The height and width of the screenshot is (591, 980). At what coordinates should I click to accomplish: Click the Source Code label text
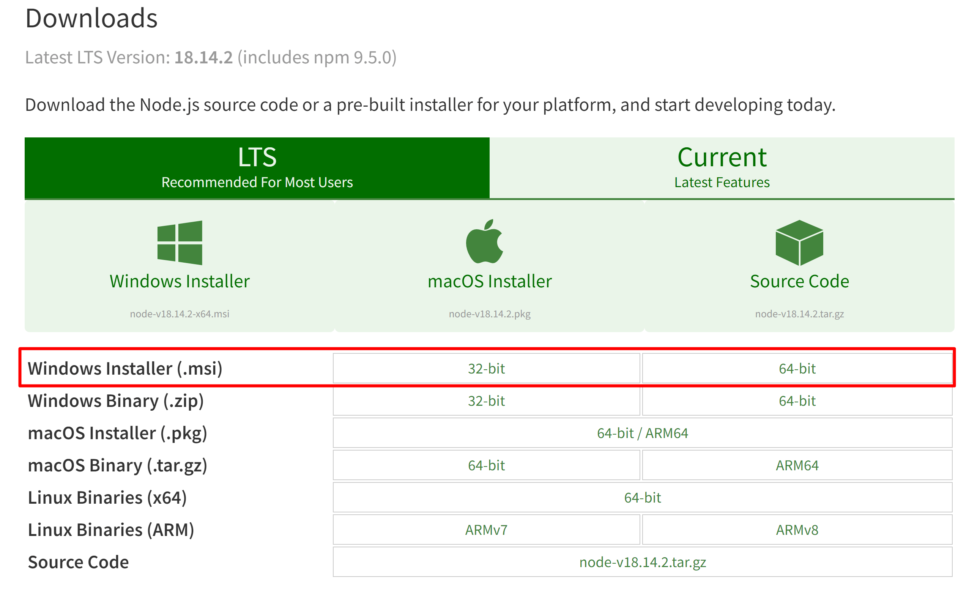[799, 281]
